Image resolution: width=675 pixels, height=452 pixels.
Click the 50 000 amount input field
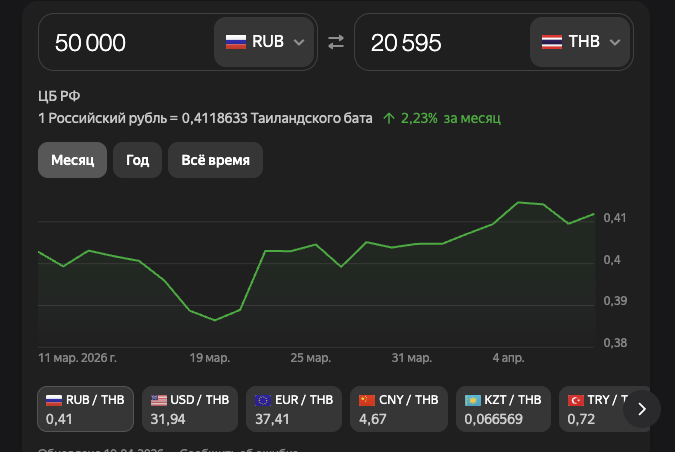click(125, 42)
